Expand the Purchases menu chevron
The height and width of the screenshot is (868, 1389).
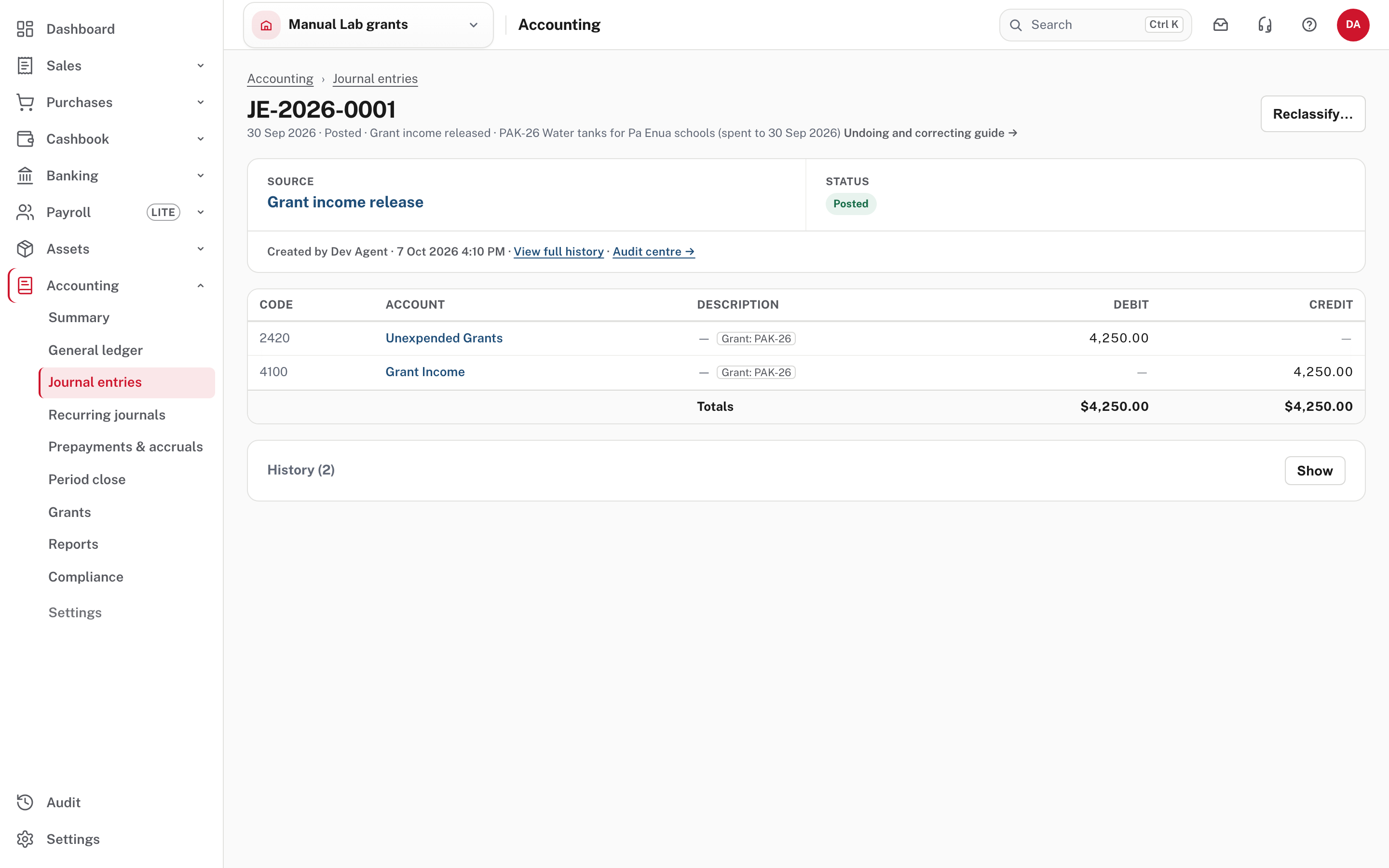click(200, 102)
